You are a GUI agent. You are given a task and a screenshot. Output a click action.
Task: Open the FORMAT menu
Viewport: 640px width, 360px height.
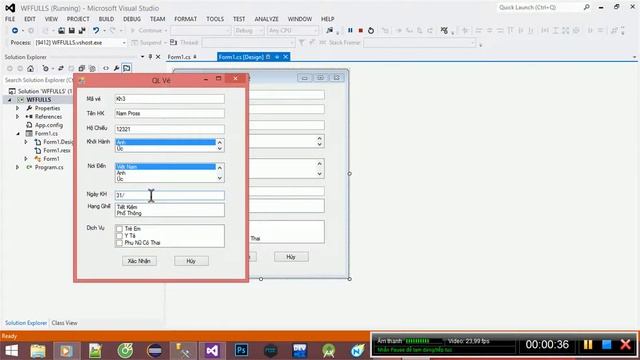[x=185, y=19]
